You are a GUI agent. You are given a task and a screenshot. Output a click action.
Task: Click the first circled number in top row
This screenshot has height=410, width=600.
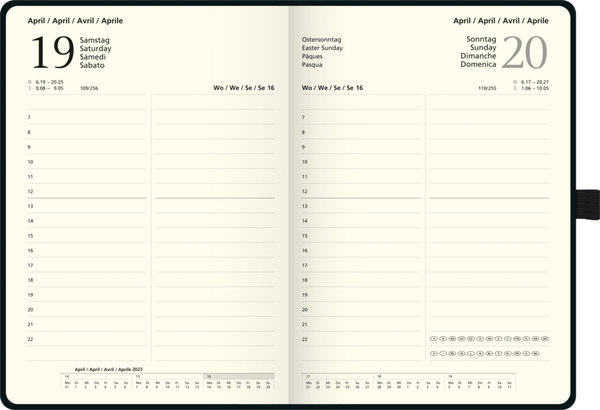tap(434, 339)
